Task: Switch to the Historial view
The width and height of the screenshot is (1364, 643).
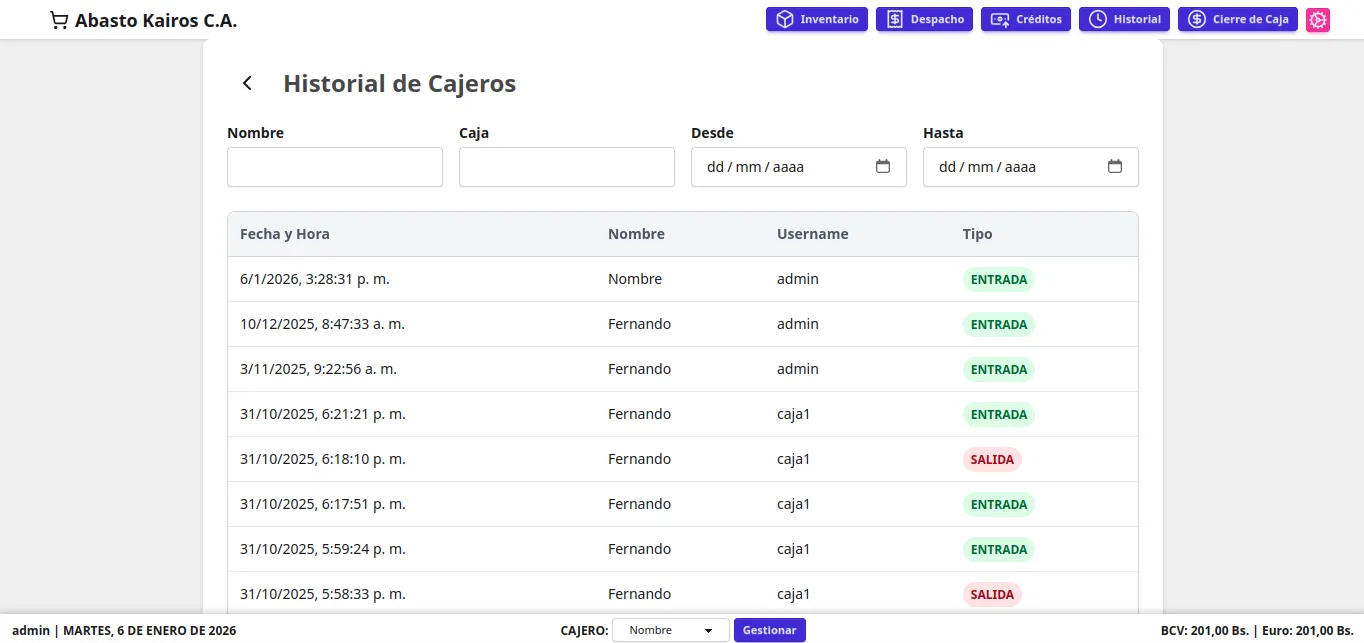Action: pyautogui.click(x=1124, y=20)
